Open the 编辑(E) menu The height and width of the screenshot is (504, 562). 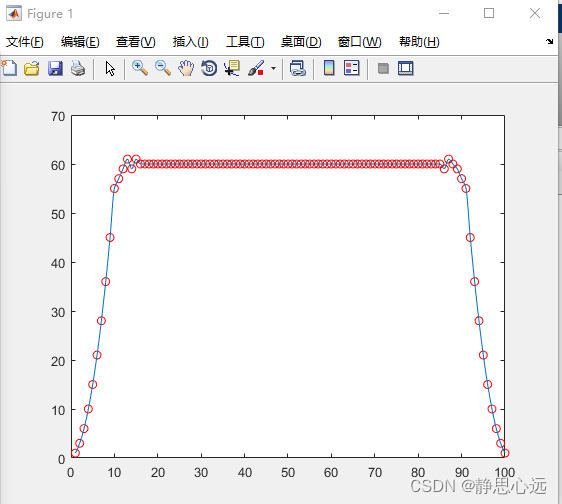pyautogui.click(x=80, y=42)
